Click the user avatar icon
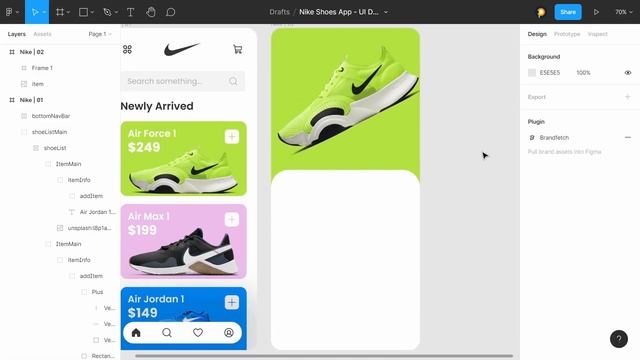The width and height of the screenshot is (640, 360). (541, 12)
